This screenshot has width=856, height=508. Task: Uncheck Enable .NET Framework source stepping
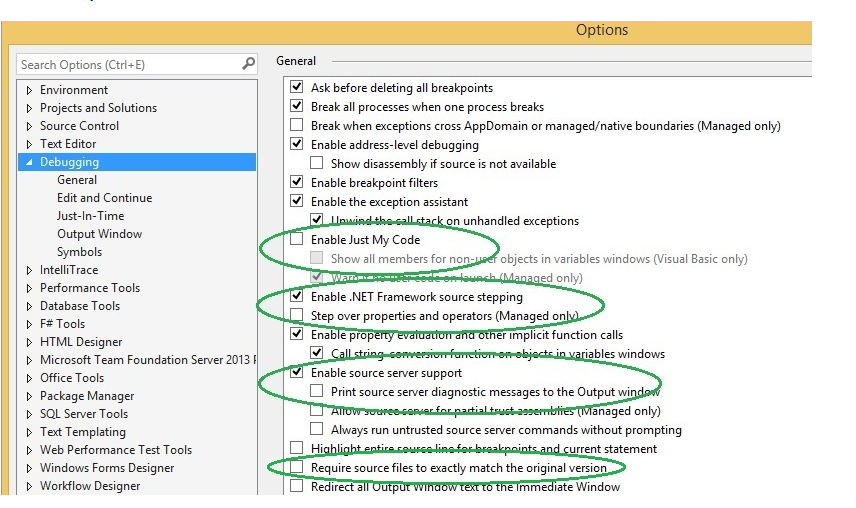point(296,296)
